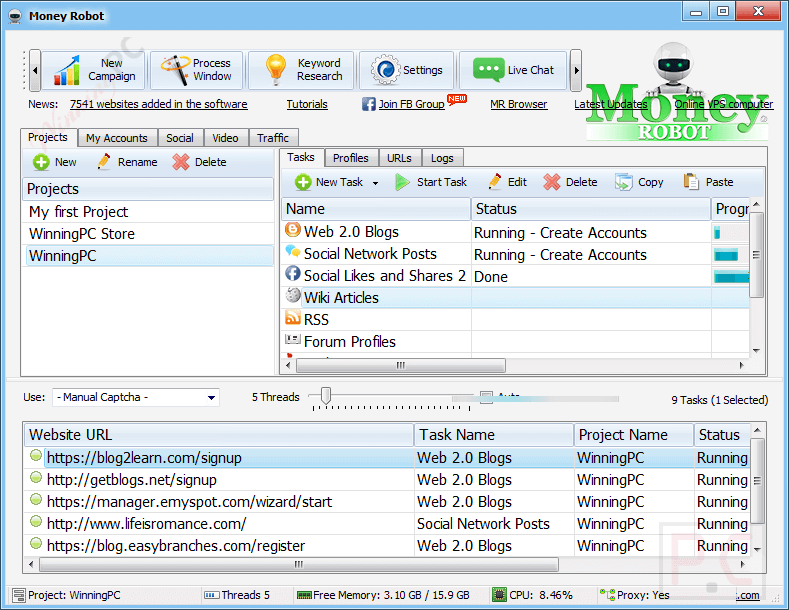The image size is (789, 610).
Task: Select the blog.easybranches.com/register row
Action: tap(386, 546)
